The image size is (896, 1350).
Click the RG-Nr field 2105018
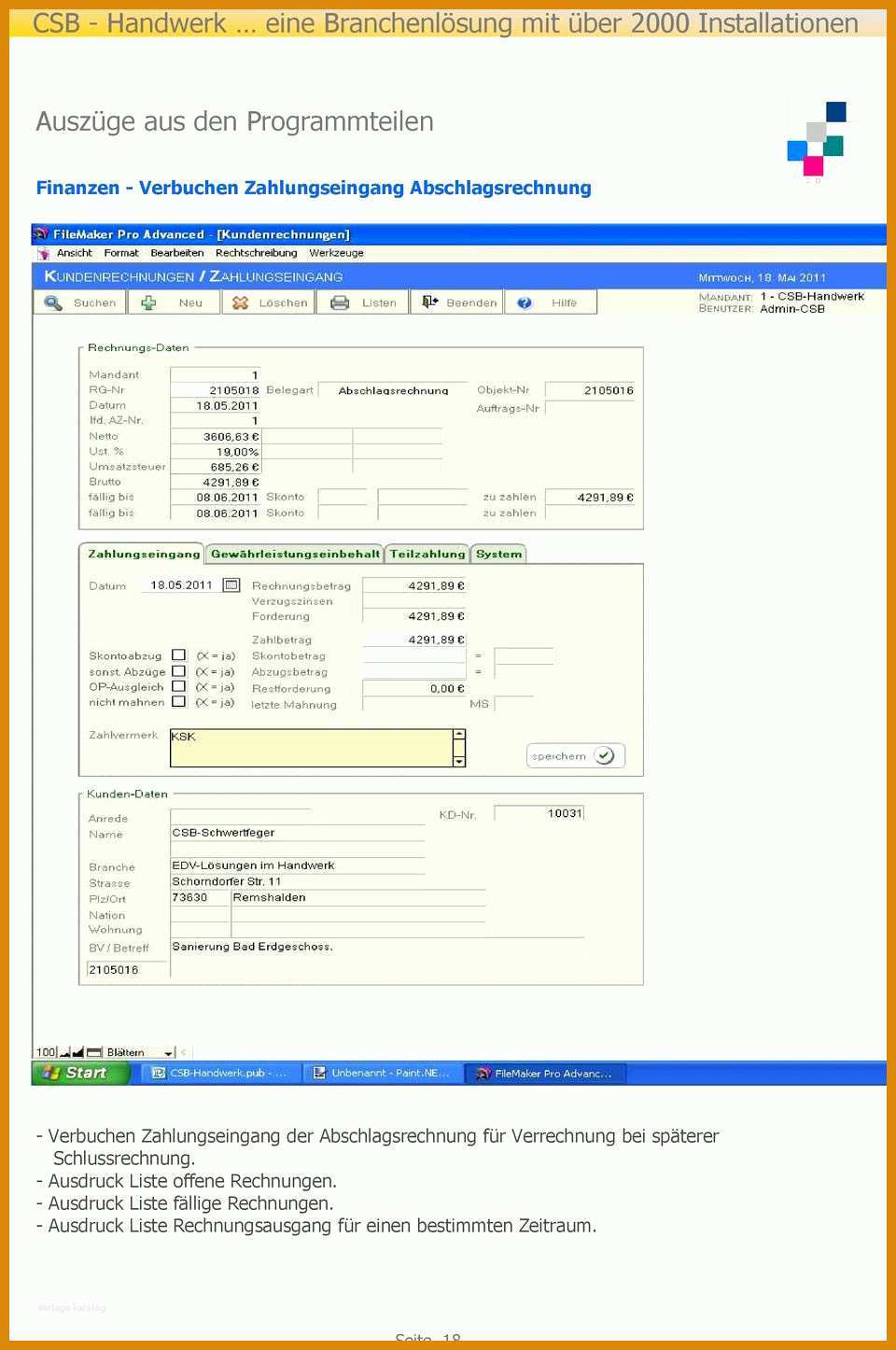(216, 390)
